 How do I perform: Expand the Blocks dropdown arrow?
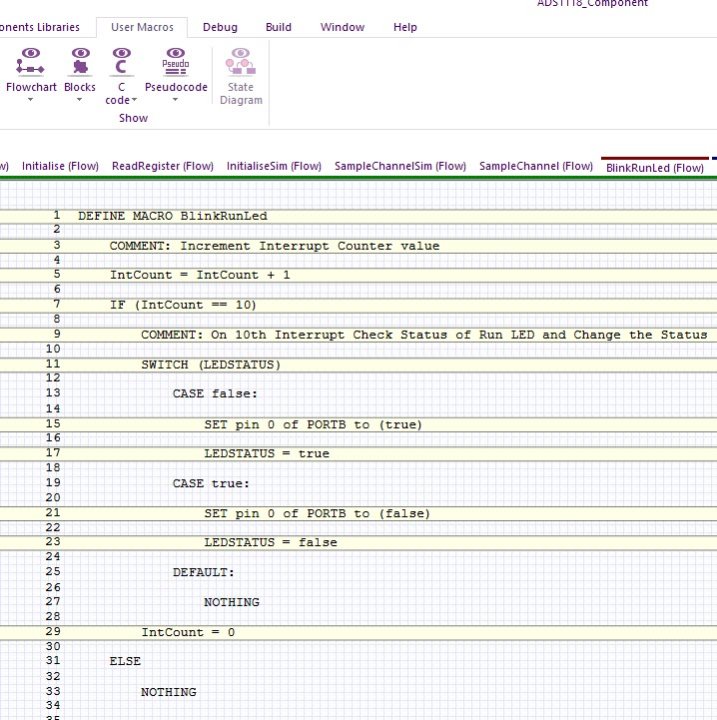pyautogui.click(x=79, y=100)
